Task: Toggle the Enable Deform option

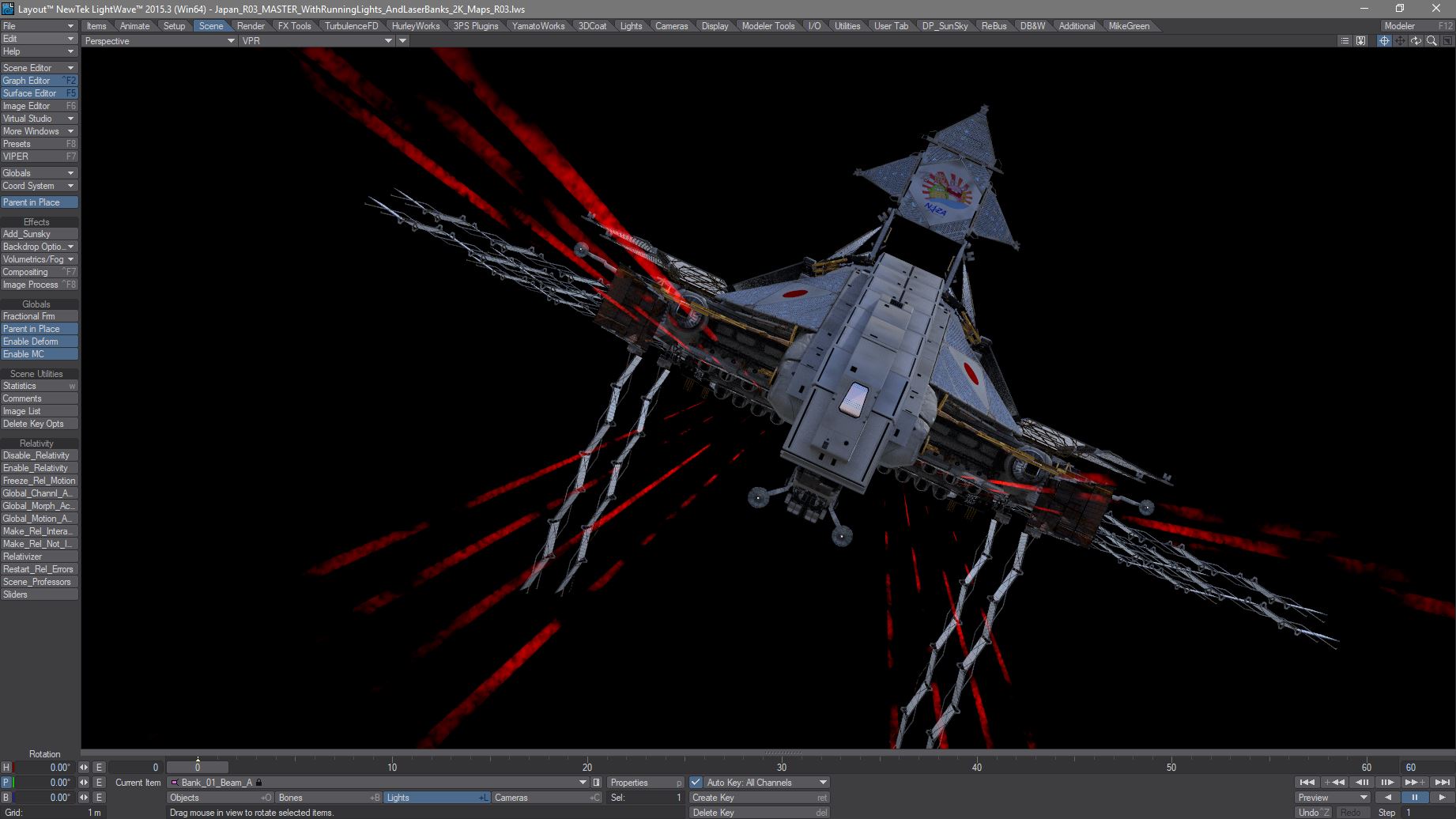Action: pyautogui.click(x=39, y=342)
